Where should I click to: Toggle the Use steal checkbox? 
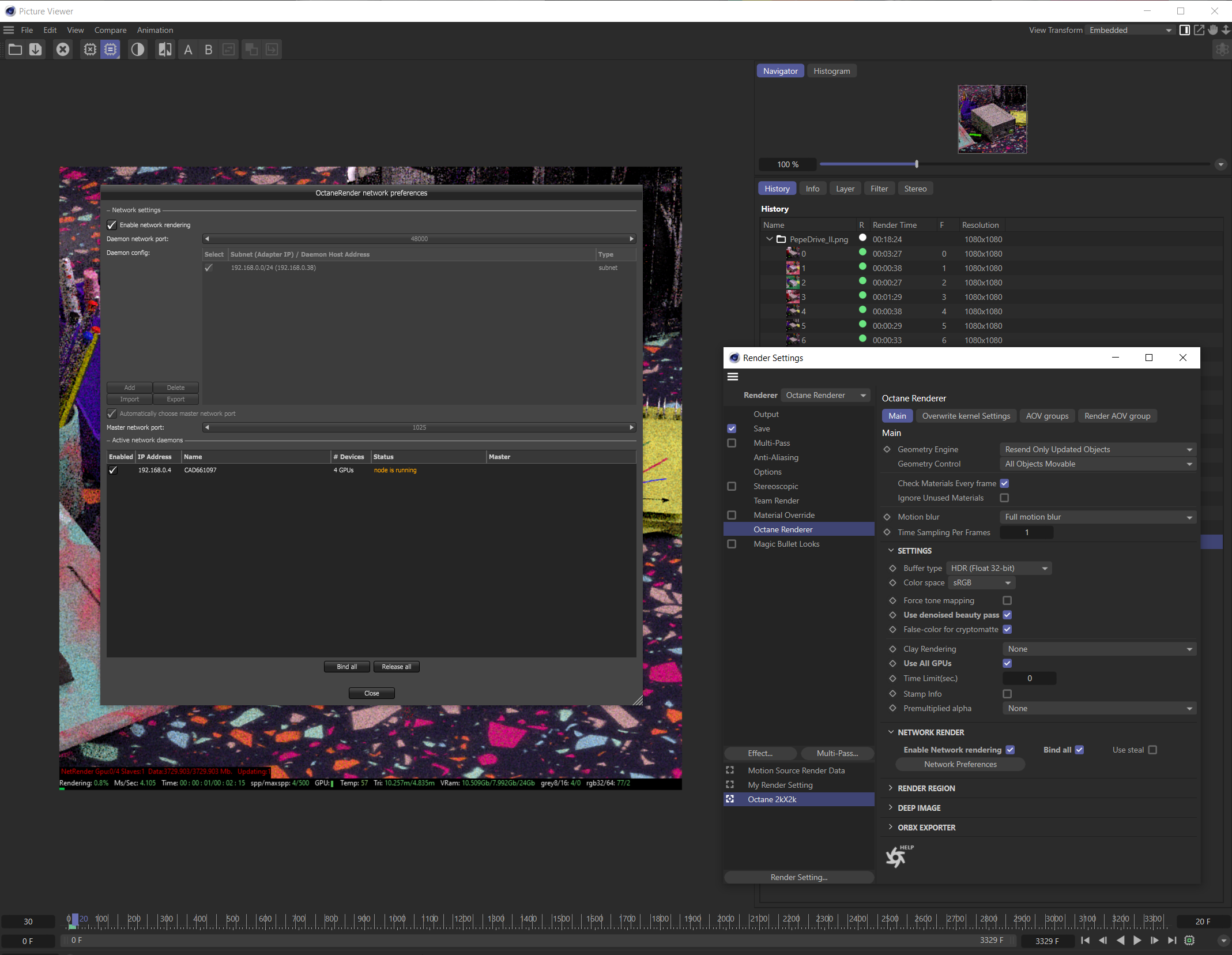pyautogui.click(x=1152, y=750)
